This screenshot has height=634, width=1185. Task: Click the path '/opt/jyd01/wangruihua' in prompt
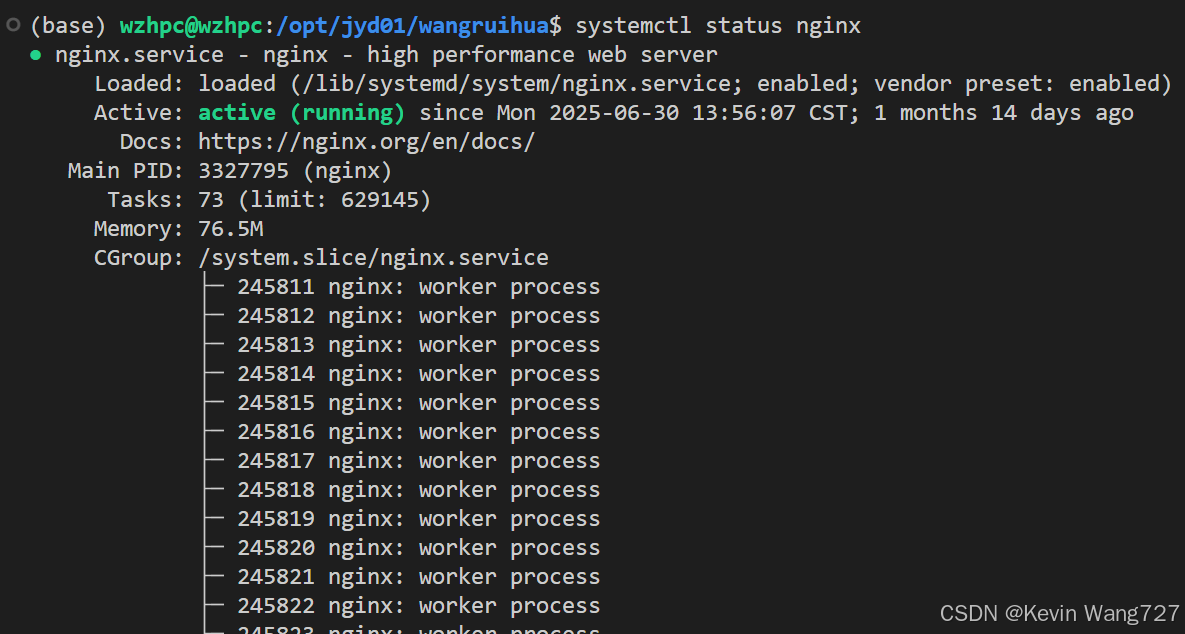coord(413,26)
